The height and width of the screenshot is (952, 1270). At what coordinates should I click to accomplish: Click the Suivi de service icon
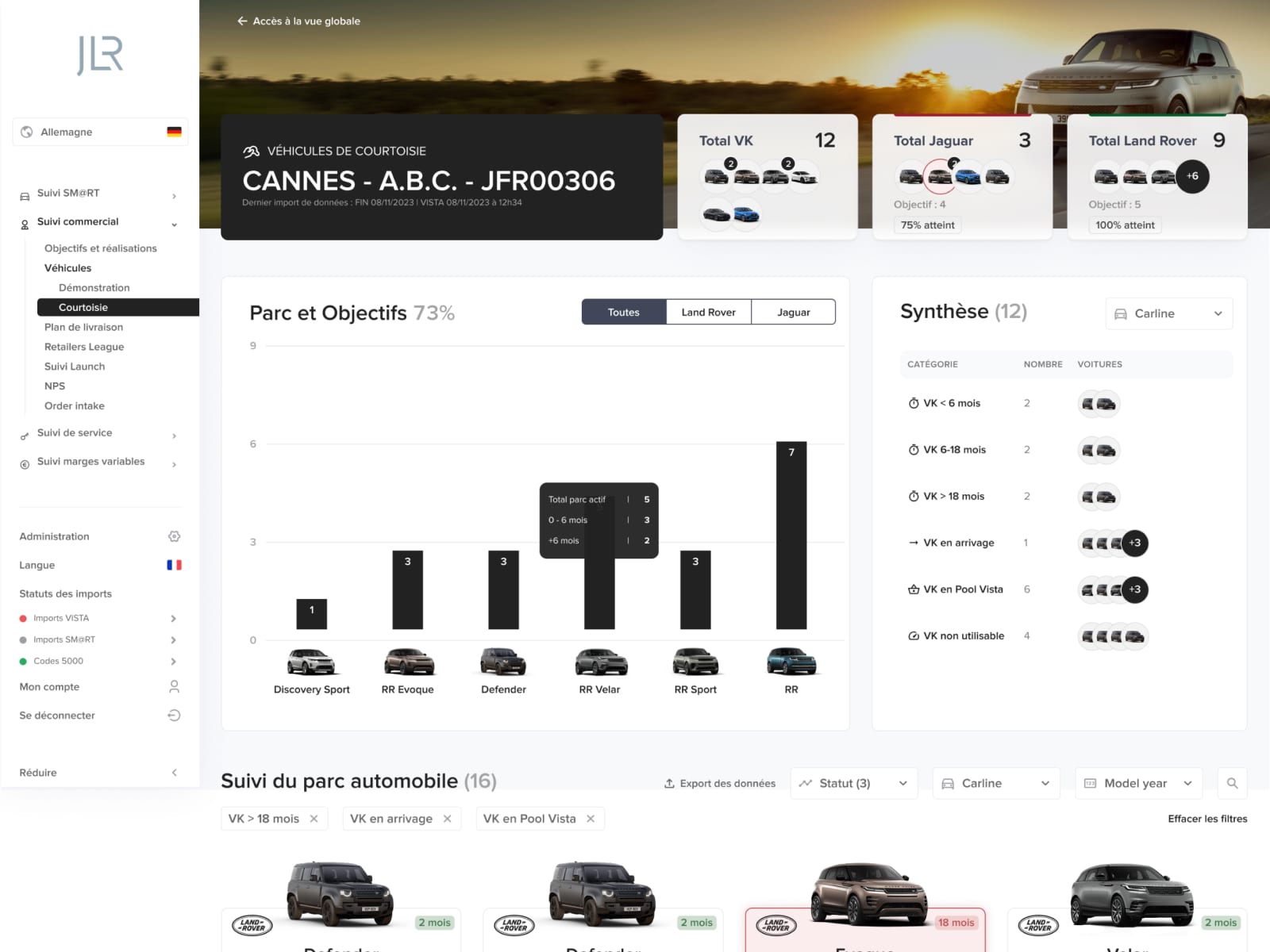tap(25, 436)
